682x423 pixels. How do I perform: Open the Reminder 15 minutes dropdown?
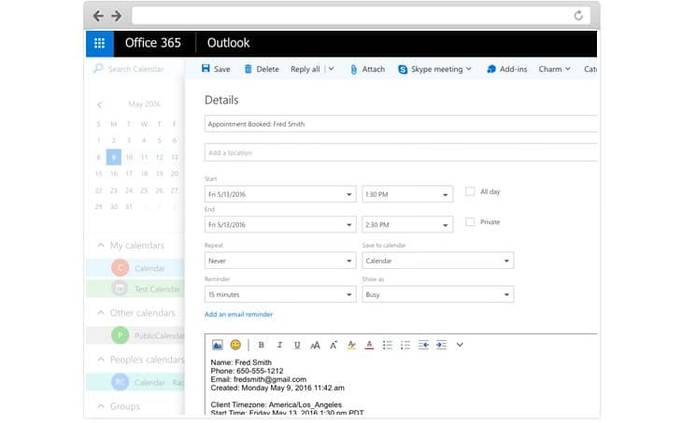[x=280, y=294]
